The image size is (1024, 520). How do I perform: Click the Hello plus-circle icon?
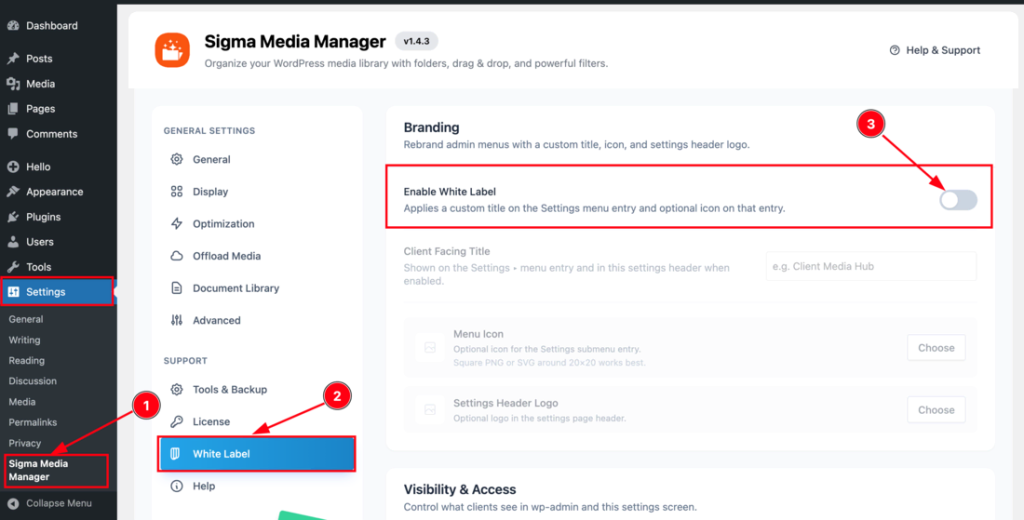click(x=13, y=167)
